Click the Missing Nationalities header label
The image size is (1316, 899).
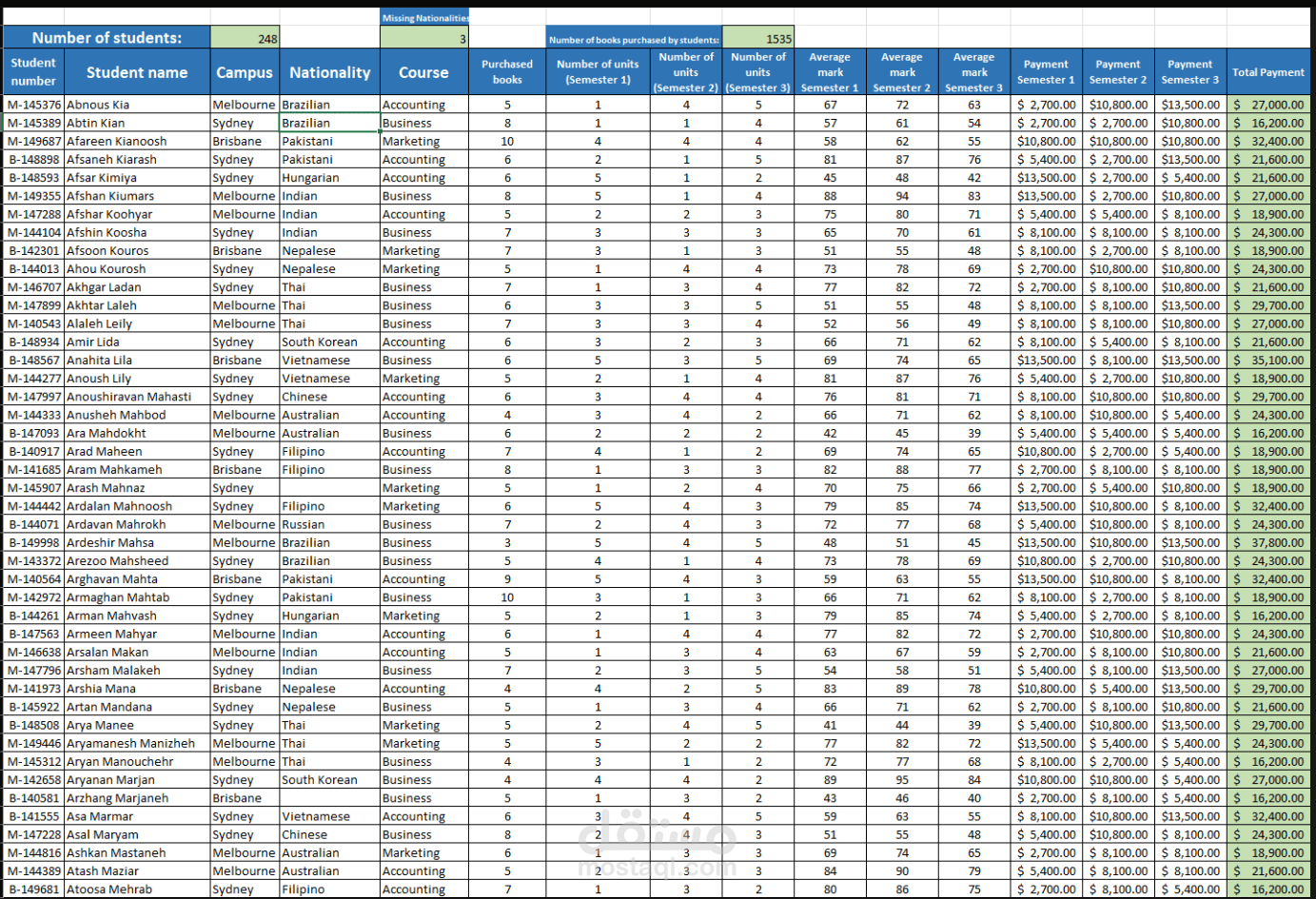tap(422, 17)
